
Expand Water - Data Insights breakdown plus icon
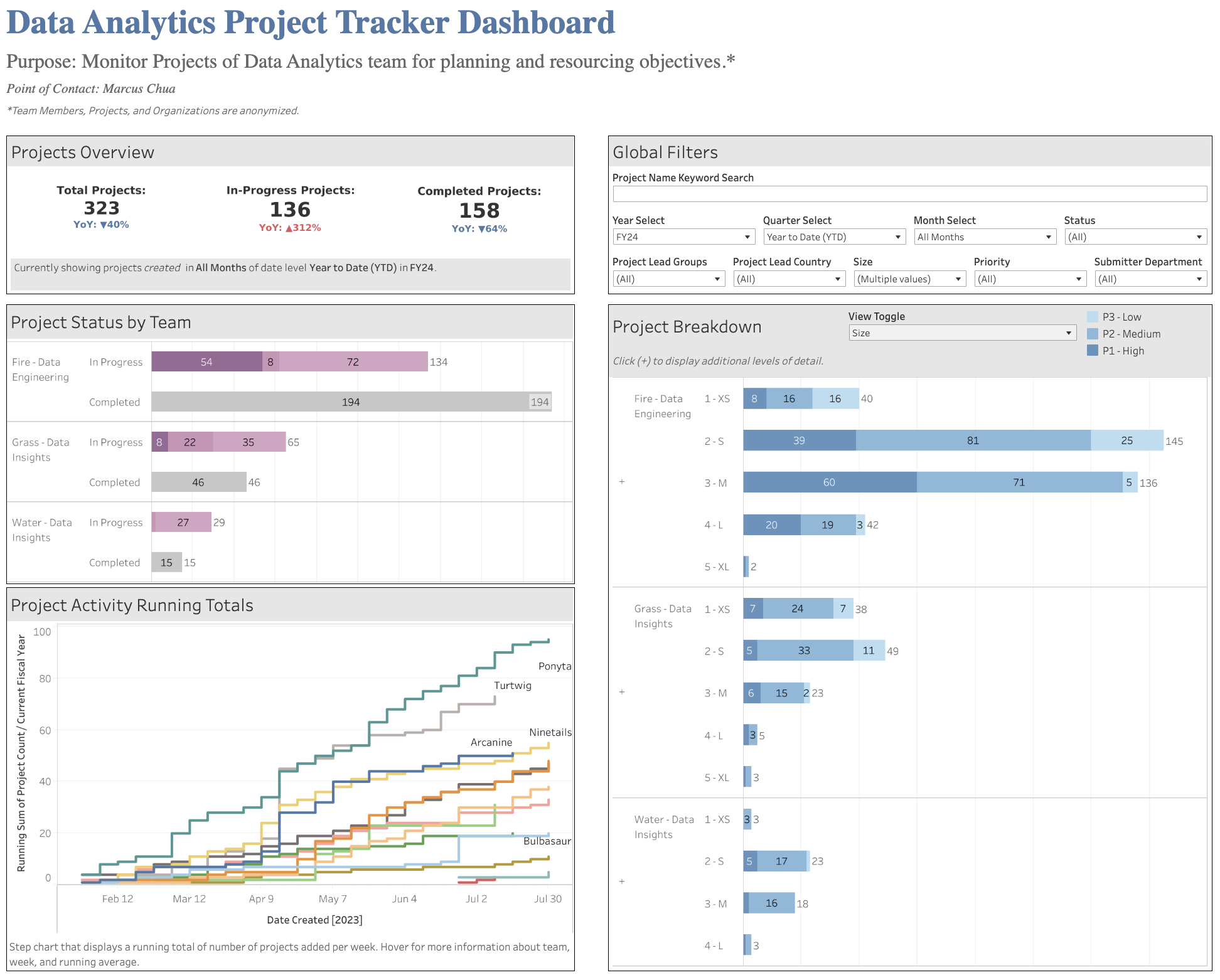coord(622,881)
